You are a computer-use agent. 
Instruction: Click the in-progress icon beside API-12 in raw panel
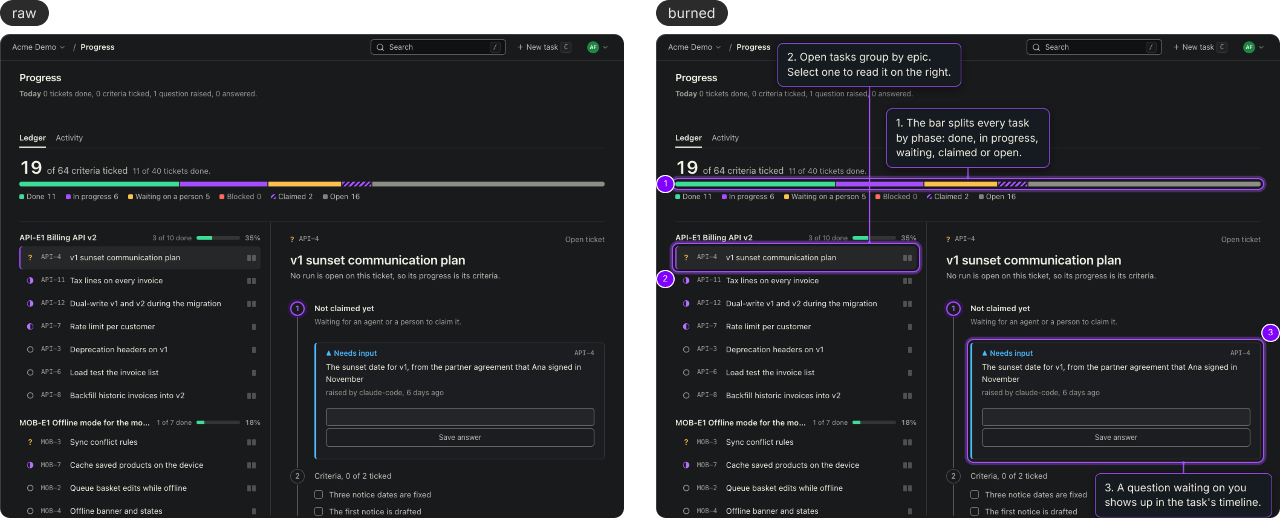(29, 304)
